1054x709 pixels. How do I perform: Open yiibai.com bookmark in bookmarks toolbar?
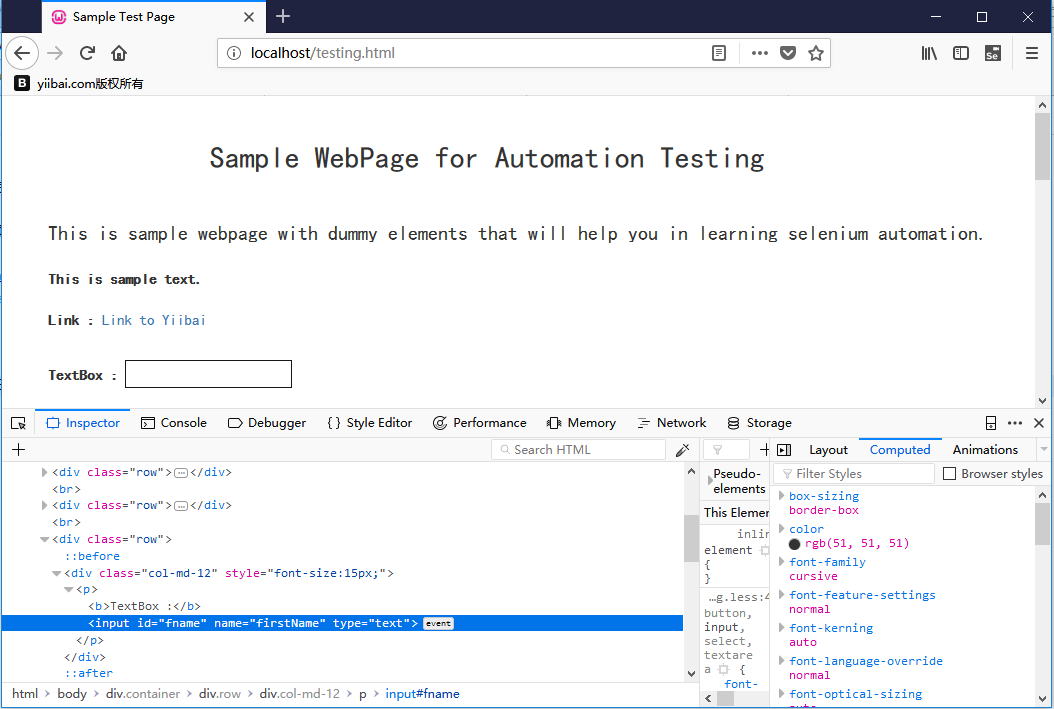79,83
